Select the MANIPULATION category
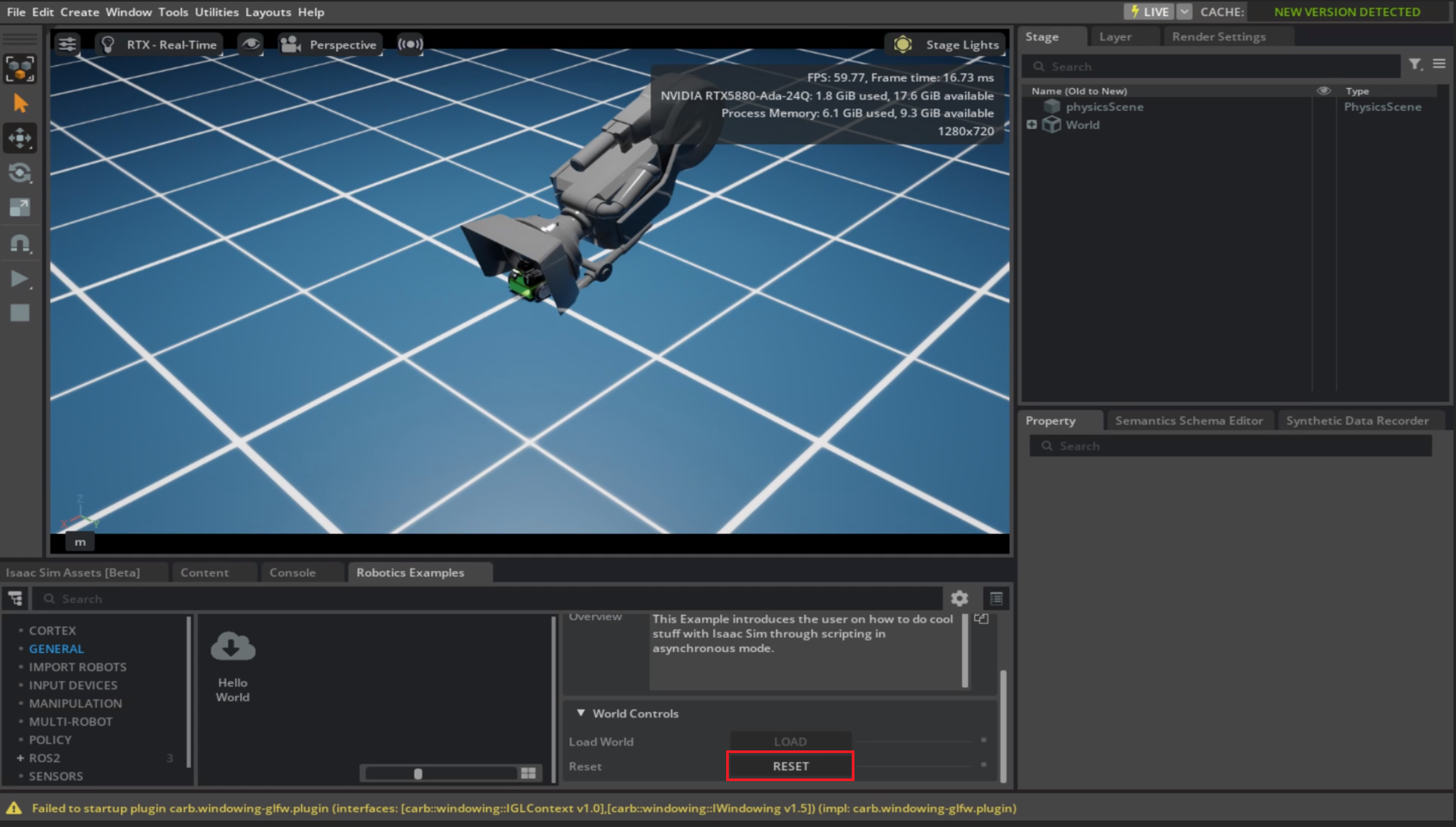Screen dimensions: 1456x827 pyautogui.click(x=76, y=704)
